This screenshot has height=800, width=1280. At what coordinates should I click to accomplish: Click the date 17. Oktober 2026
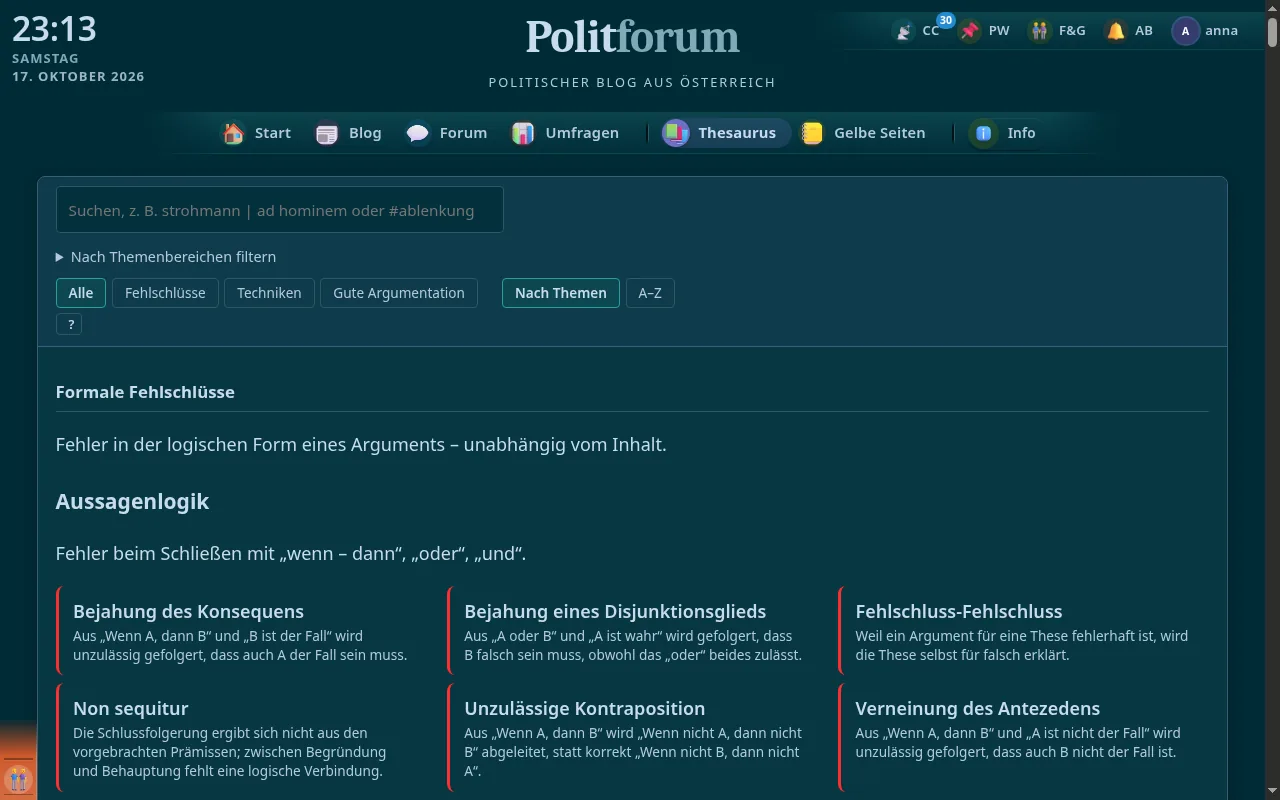[78, 77]
